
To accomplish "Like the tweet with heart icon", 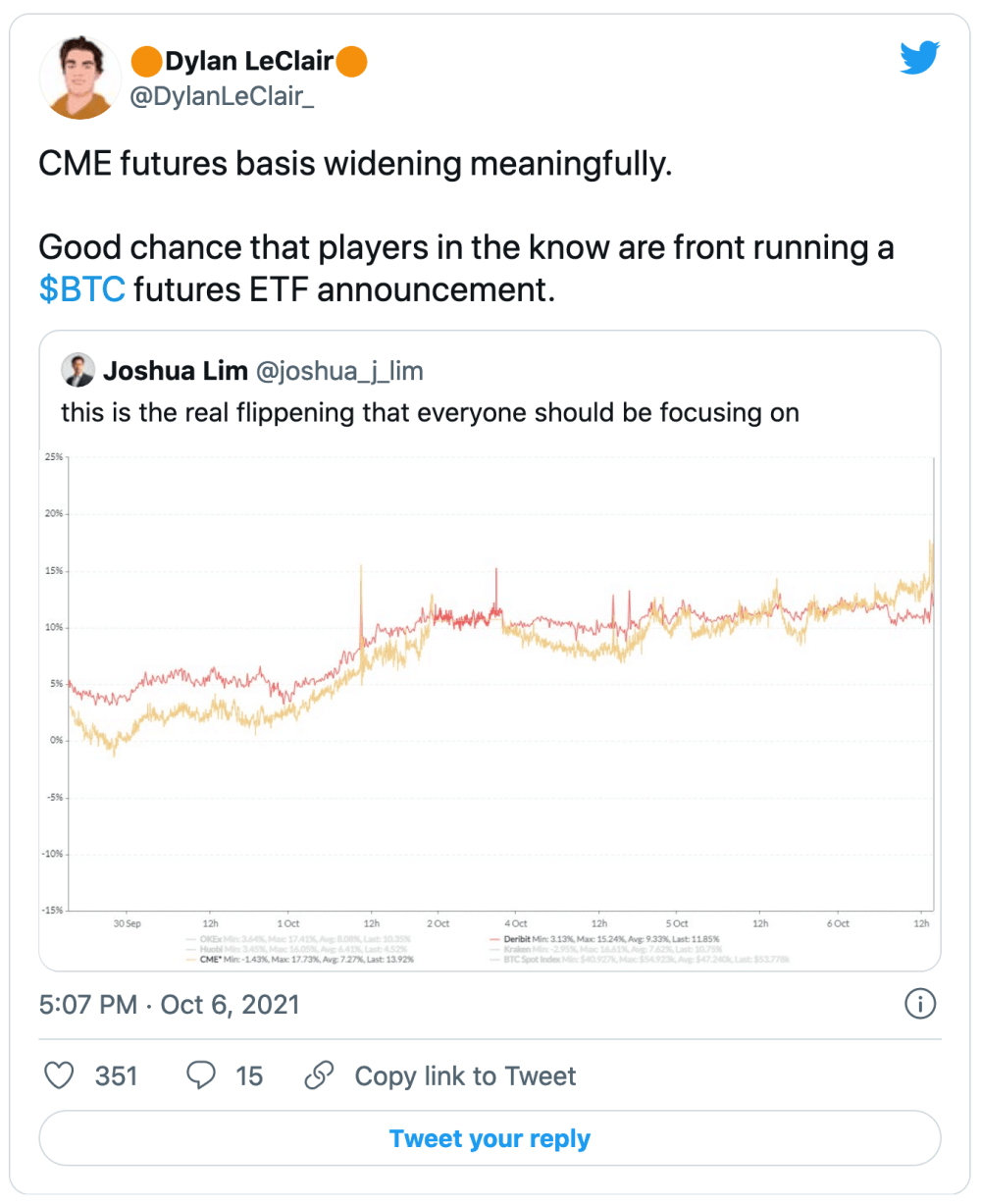I will [61, 1075].
